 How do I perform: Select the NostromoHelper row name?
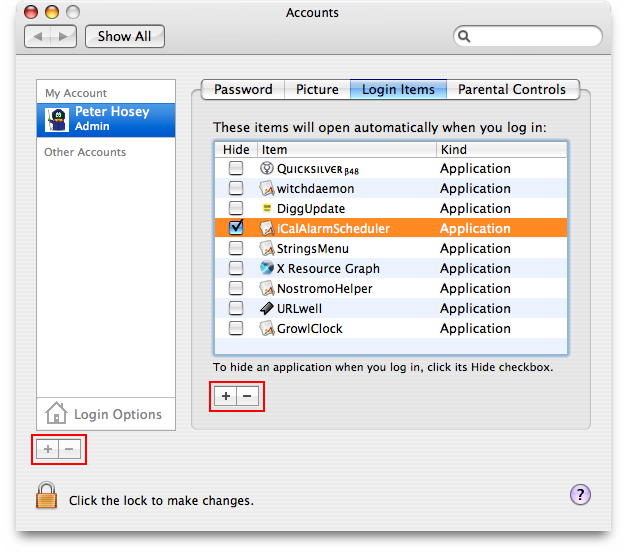[x=324, y=289]
